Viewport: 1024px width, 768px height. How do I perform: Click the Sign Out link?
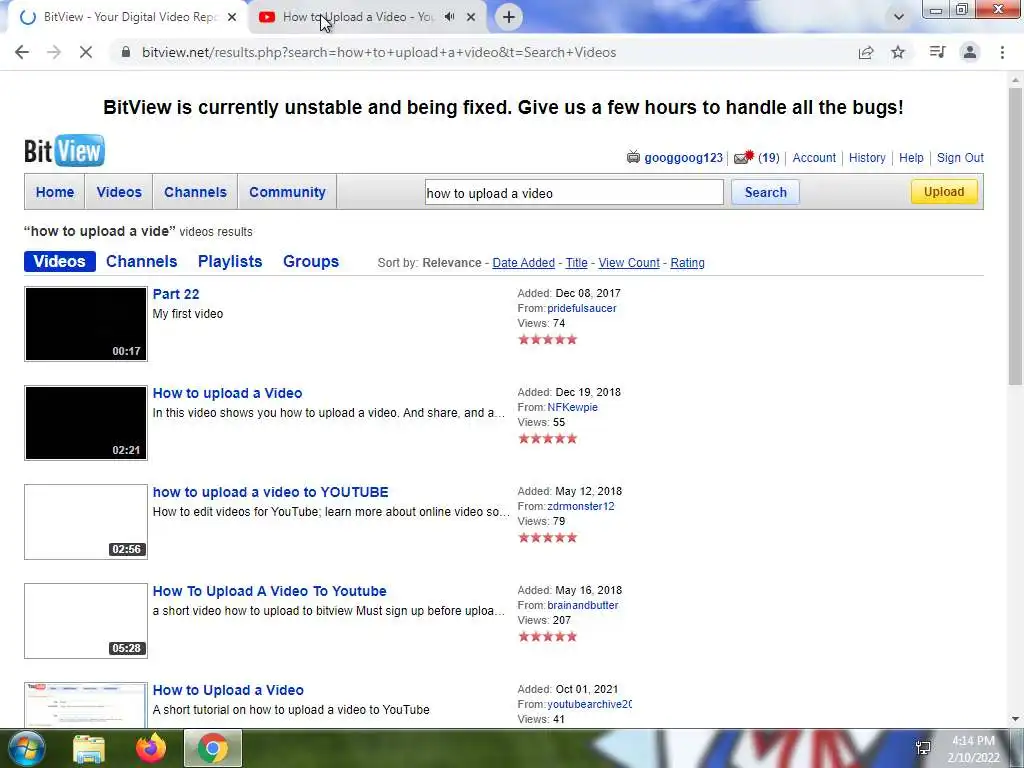960,157
